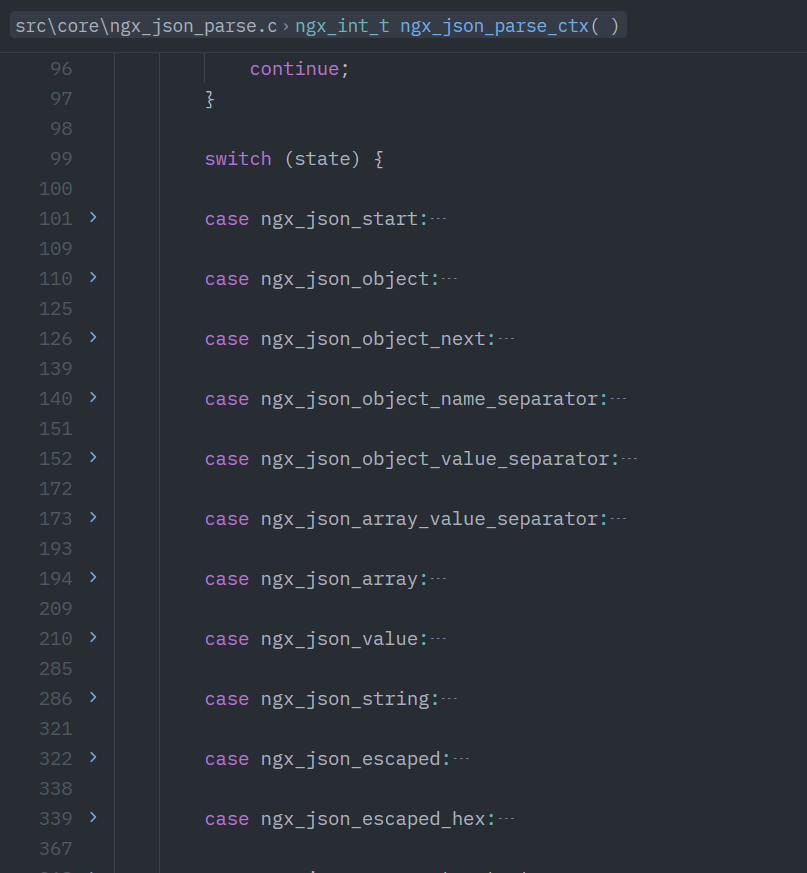Click the state variable in switch statement
Image resolution: width=807 pixels, height=873 pixels.
point(322,159)
